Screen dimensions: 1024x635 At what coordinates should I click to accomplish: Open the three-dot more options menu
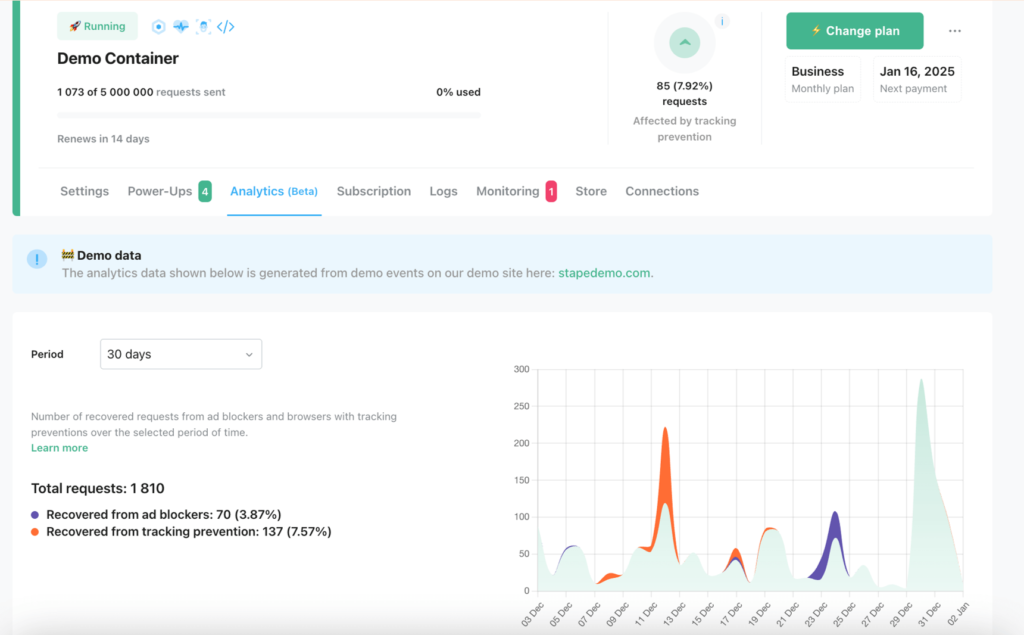pos(955,31)
